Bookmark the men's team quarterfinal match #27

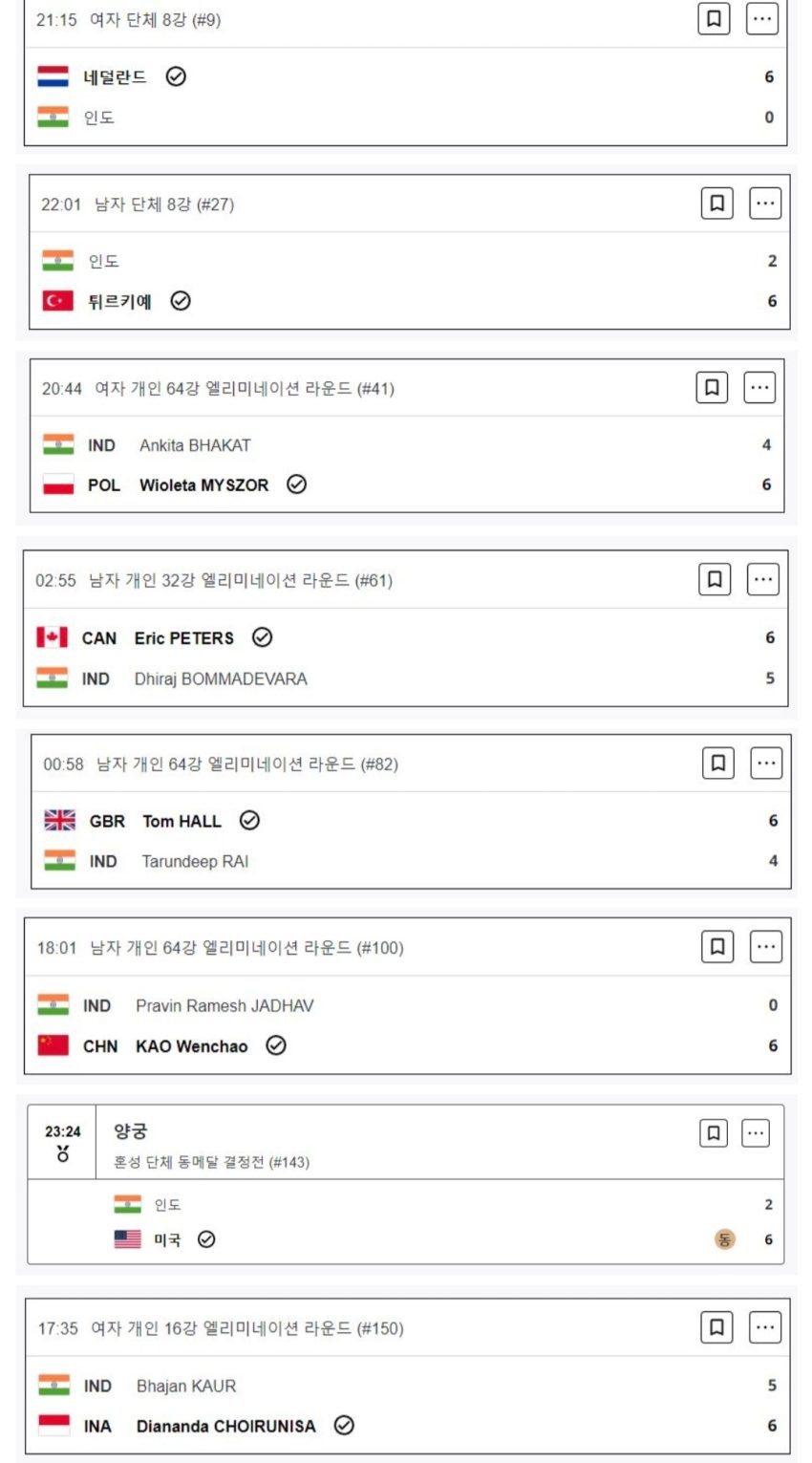(717, 203)
